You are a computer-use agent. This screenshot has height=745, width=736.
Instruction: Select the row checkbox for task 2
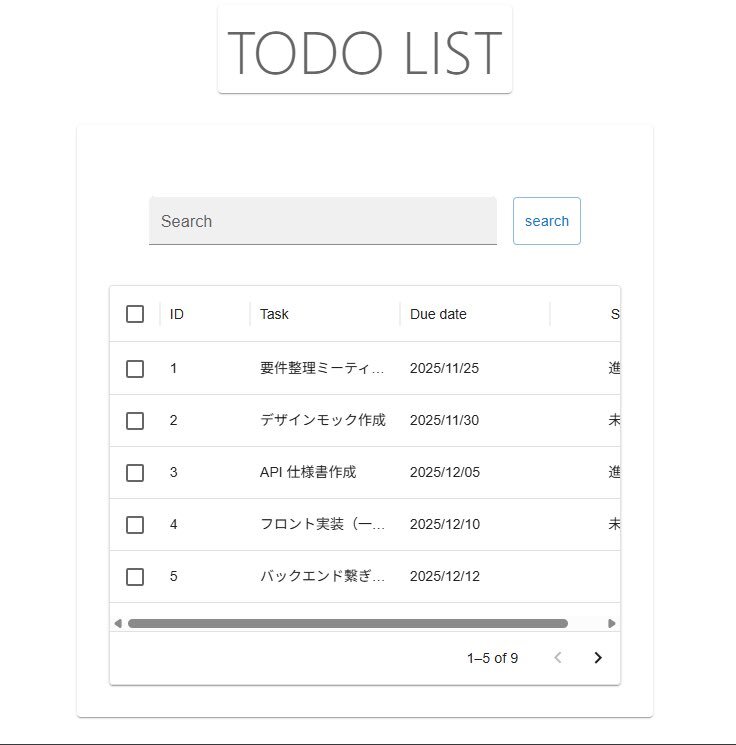(x=135, y=421)
